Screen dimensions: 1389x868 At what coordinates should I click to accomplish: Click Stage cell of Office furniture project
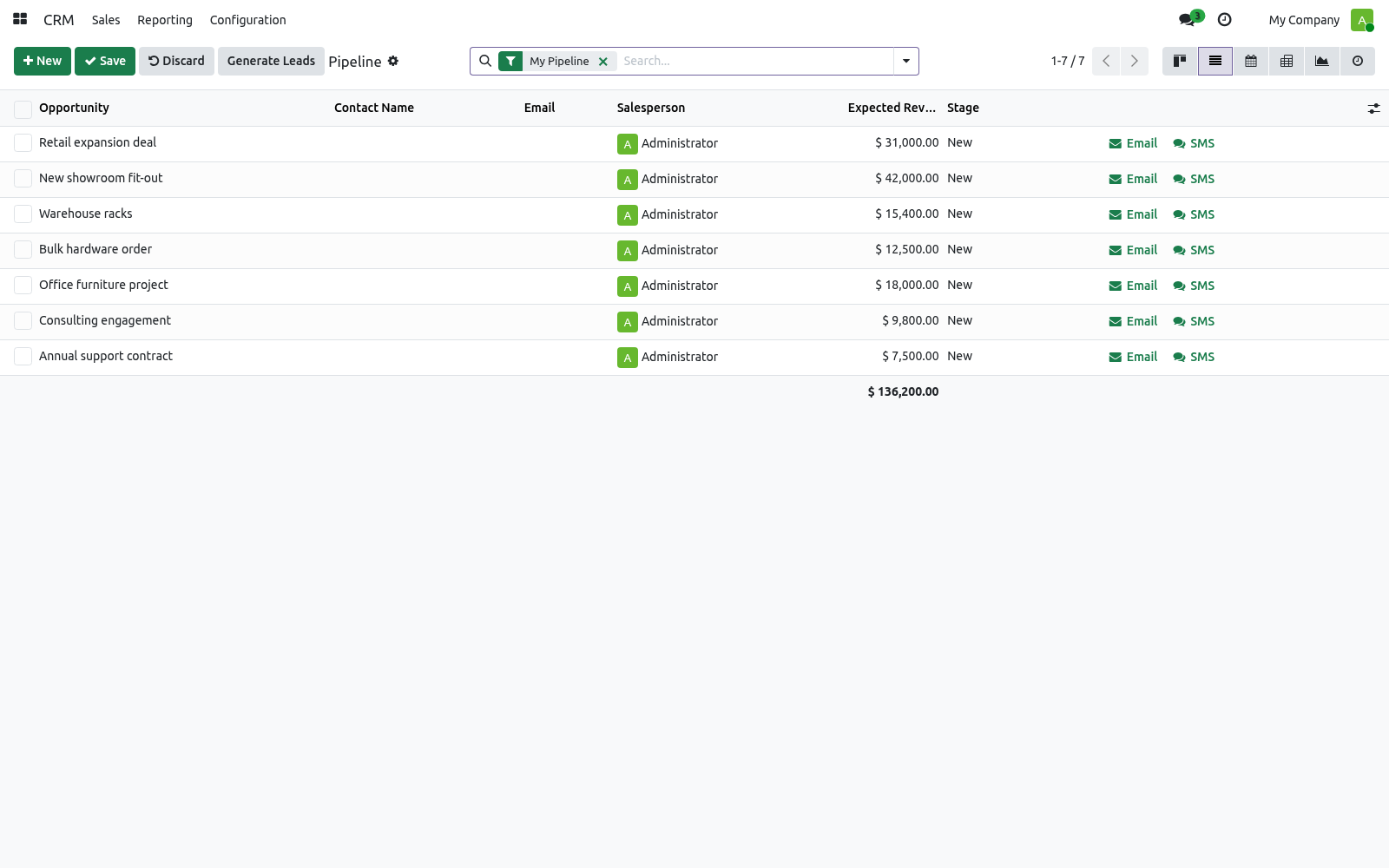click(959, 285)
